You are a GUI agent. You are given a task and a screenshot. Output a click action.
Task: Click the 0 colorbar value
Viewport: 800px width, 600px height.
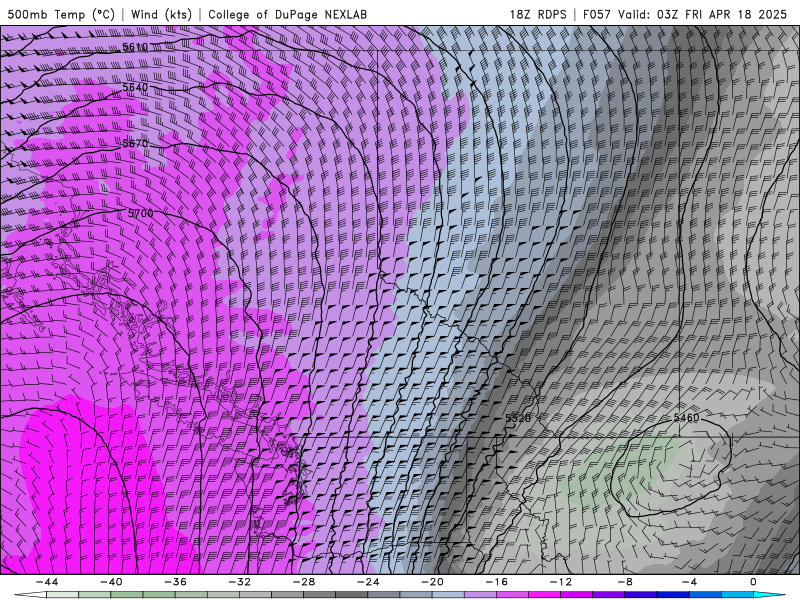coord(754,582)
